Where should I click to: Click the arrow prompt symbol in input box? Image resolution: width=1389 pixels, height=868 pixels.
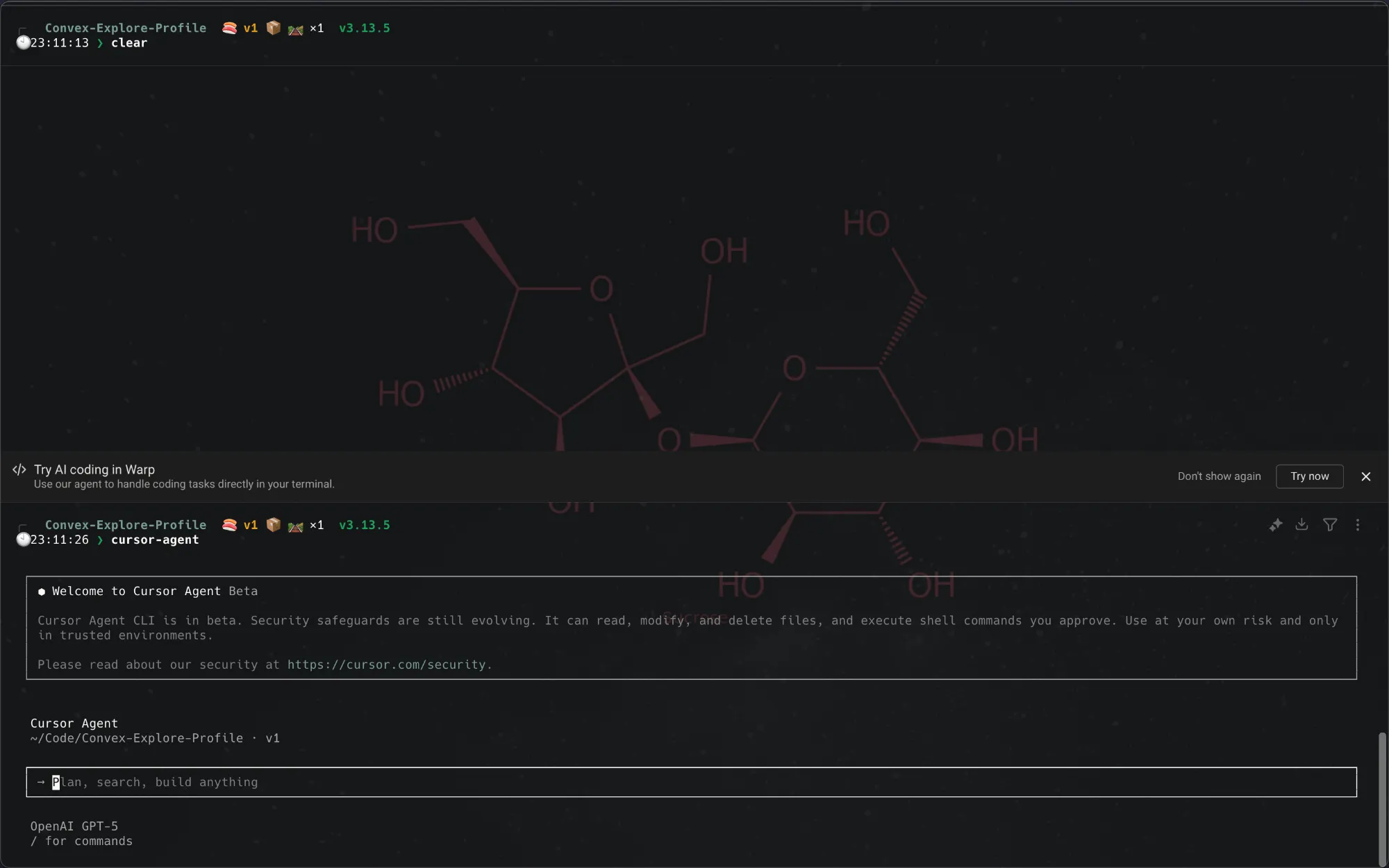(41, 782)
